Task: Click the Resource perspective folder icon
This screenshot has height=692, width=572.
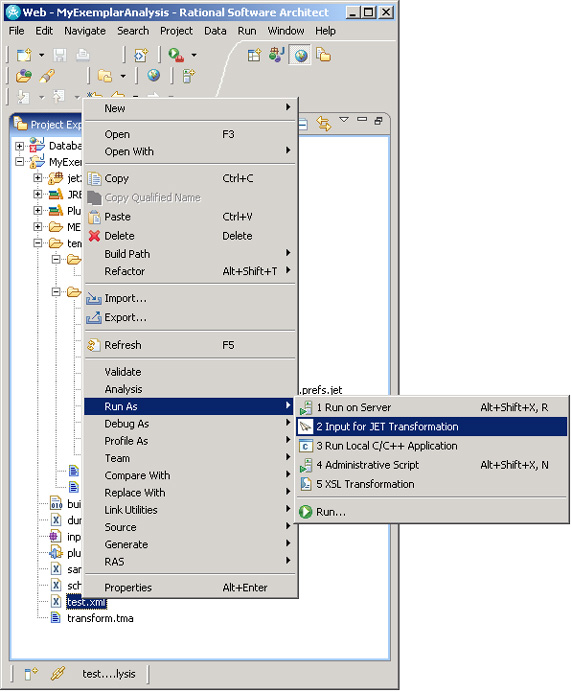Action: coord(324,55)
